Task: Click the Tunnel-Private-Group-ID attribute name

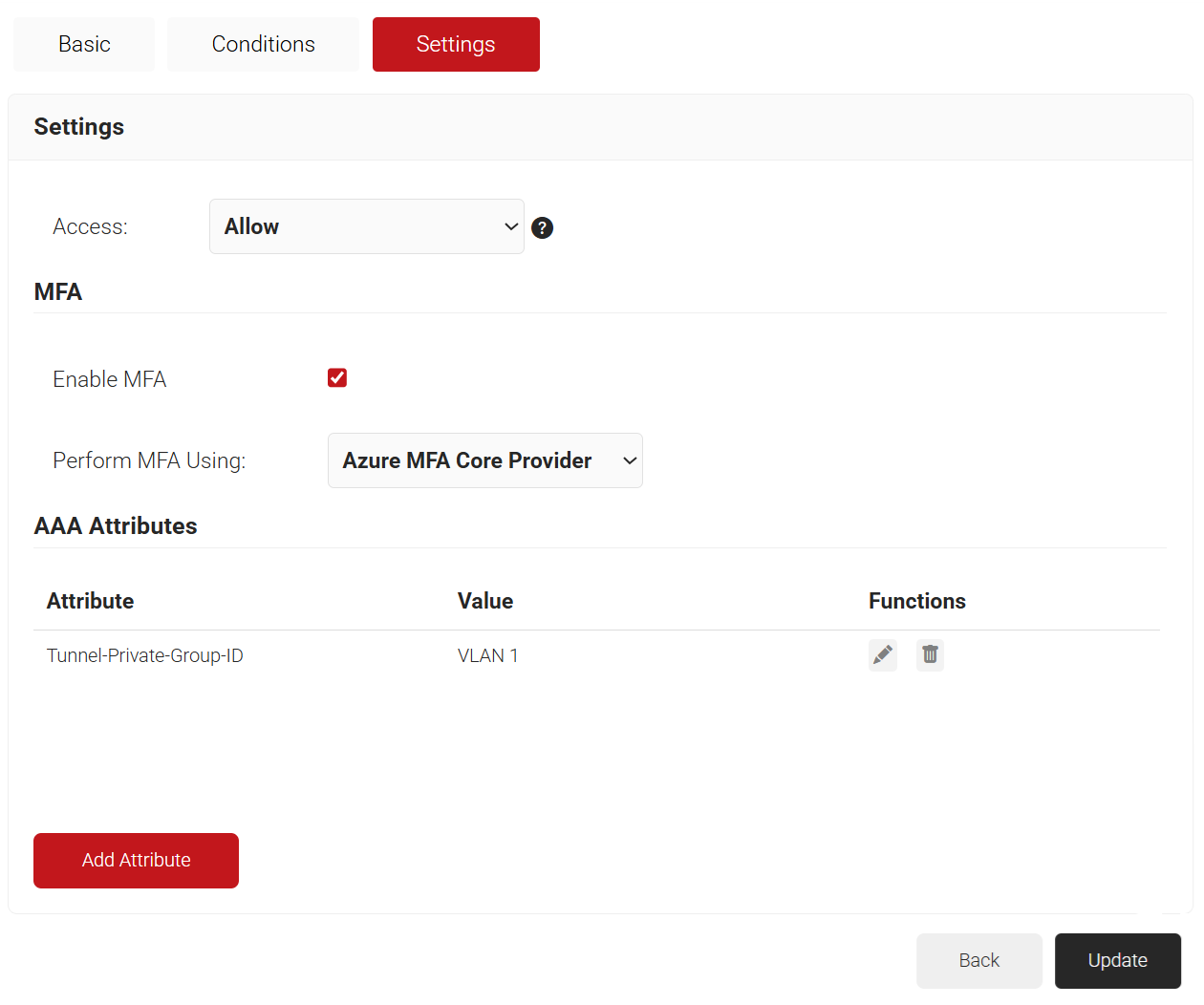Action: (145, 655)
